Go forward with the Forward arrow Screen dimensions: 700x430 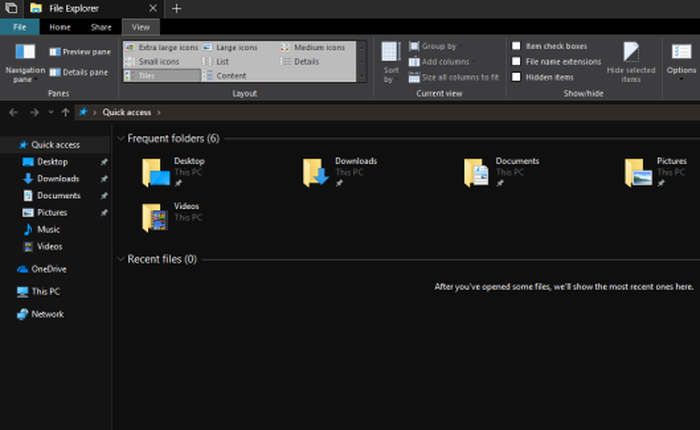coord(34,113)
